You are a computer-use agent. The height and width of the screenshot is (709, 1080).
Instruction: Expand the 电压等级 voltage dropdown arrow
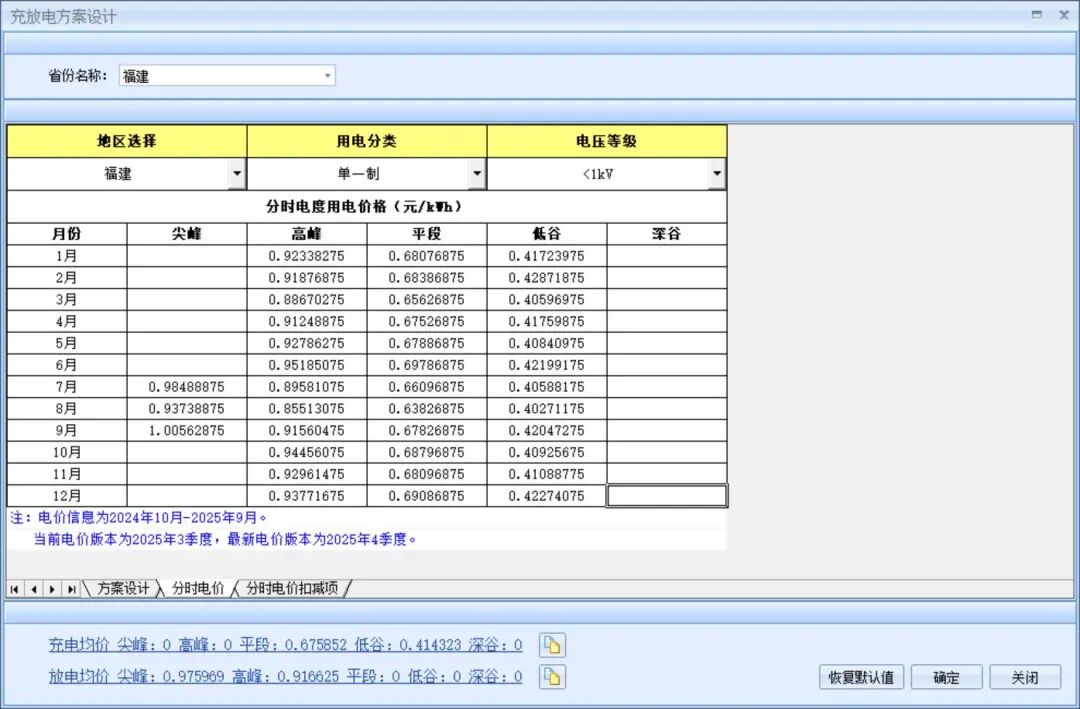(716, 174)
